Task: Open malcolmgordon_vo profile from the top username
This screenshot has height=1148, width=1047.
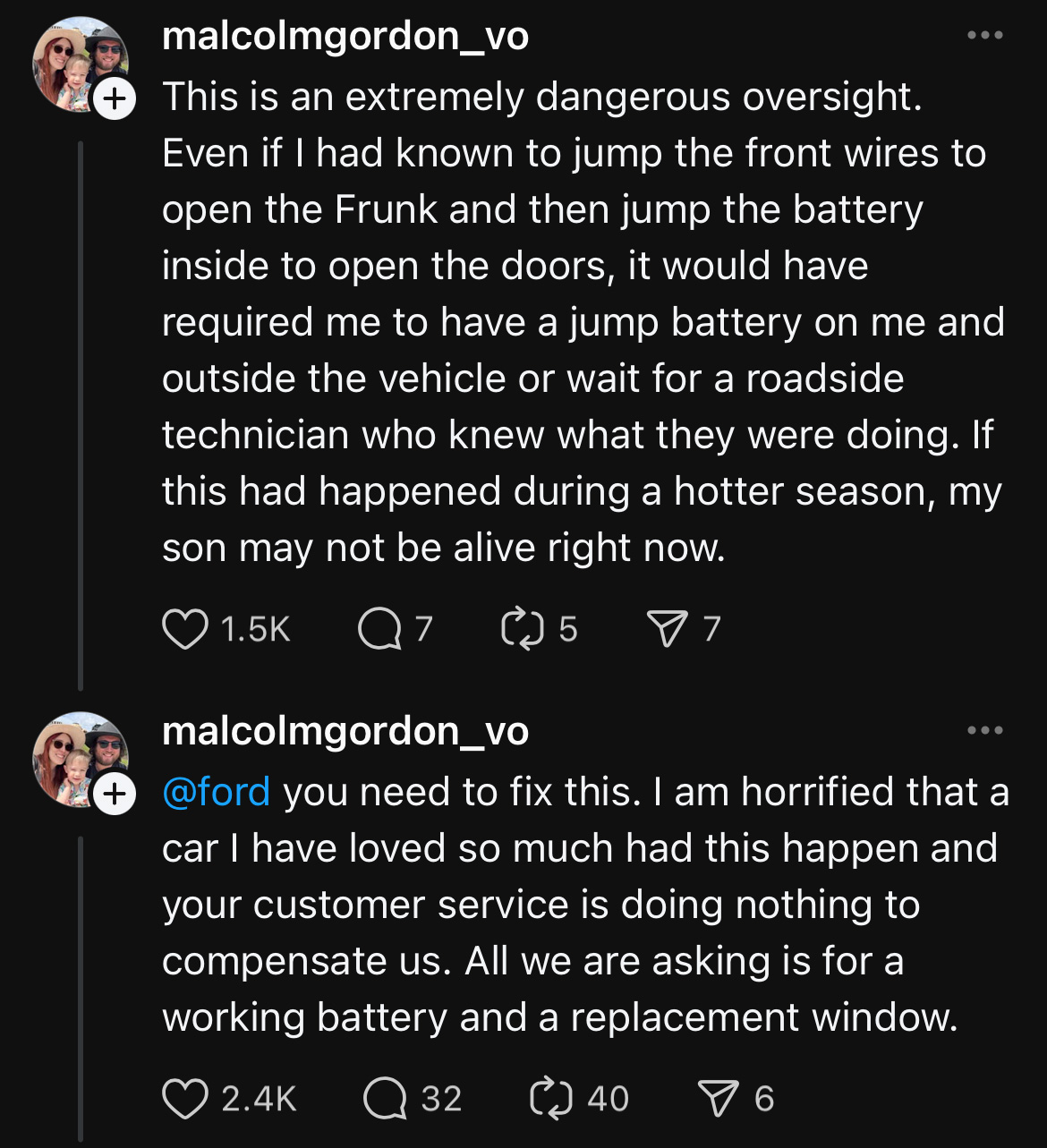Action: (x=345, y=36)
